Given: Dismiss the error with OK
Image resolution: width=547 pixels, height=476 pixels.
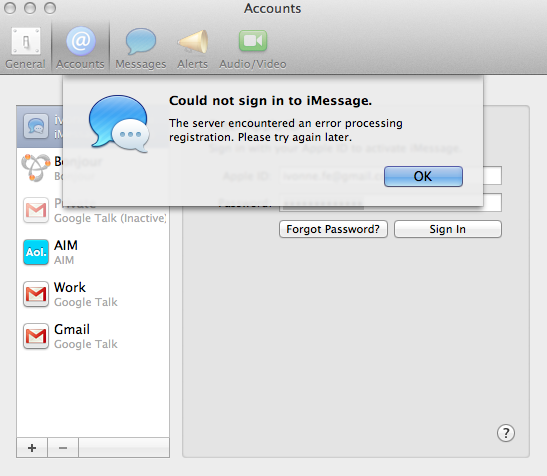Looking at the screenshot, I should coord(423,176).
